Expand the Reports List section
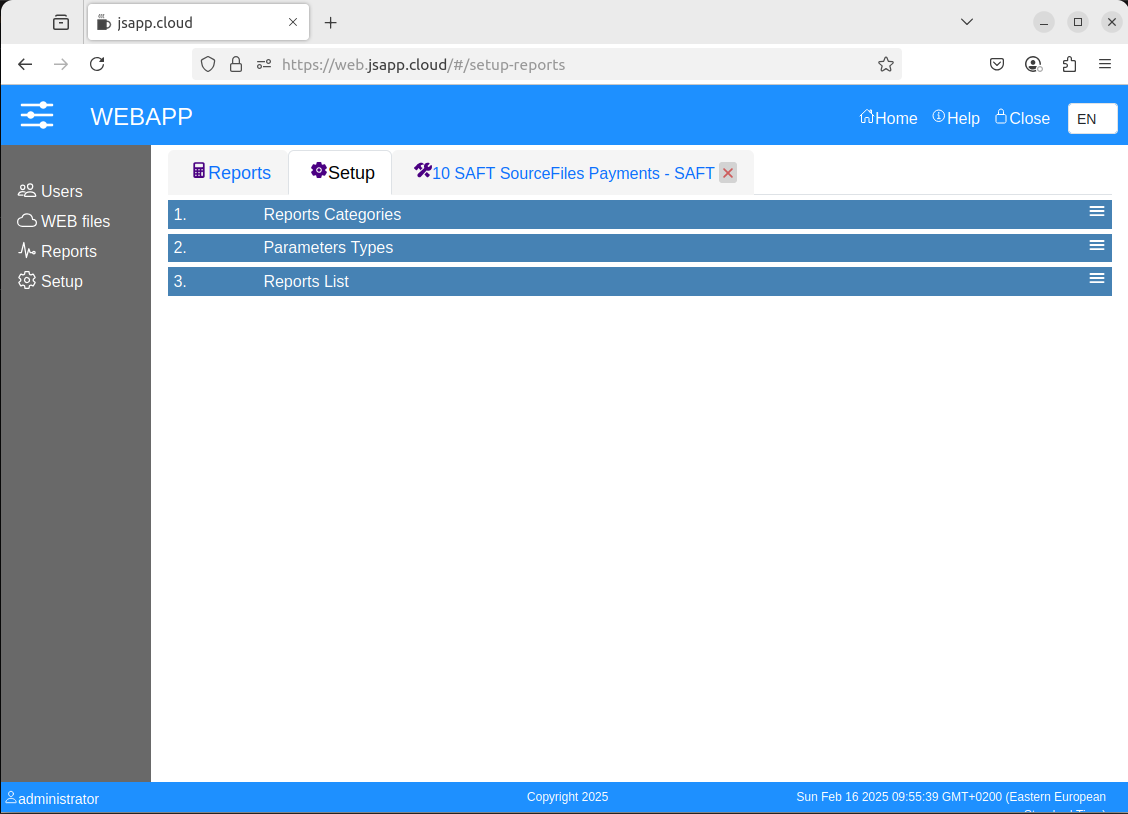 tap(640, 281)
